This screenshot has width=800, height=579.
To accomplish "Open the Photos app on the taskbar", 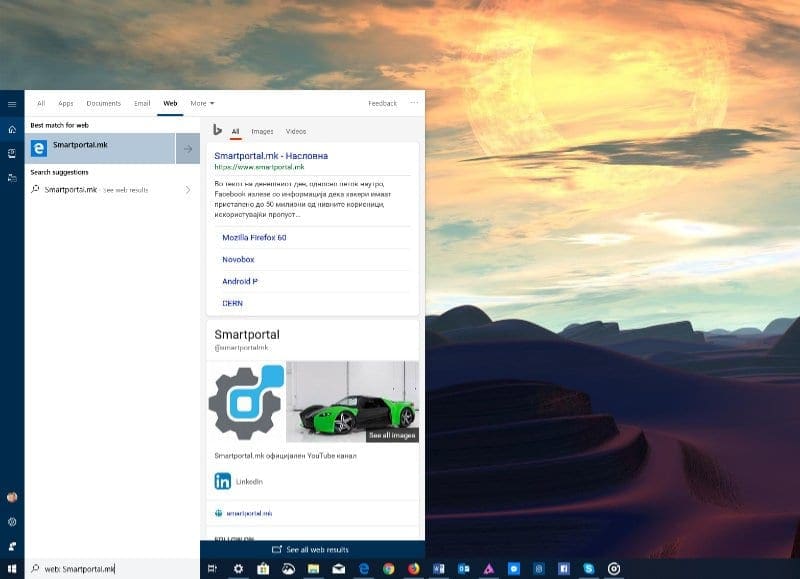I will click(x=288, y=569).
